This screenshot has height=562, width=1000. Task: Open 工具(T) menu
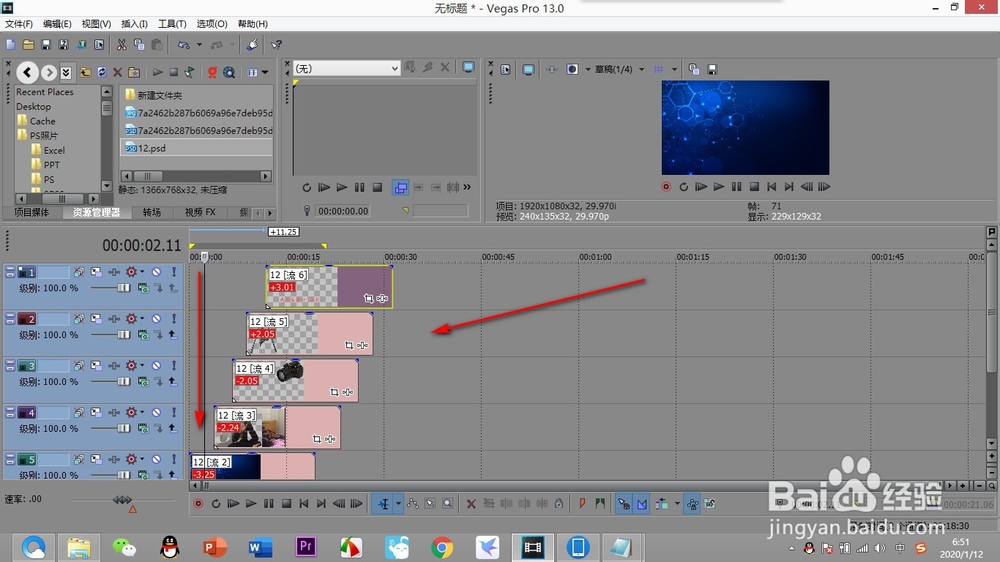[x=172, y=24]
